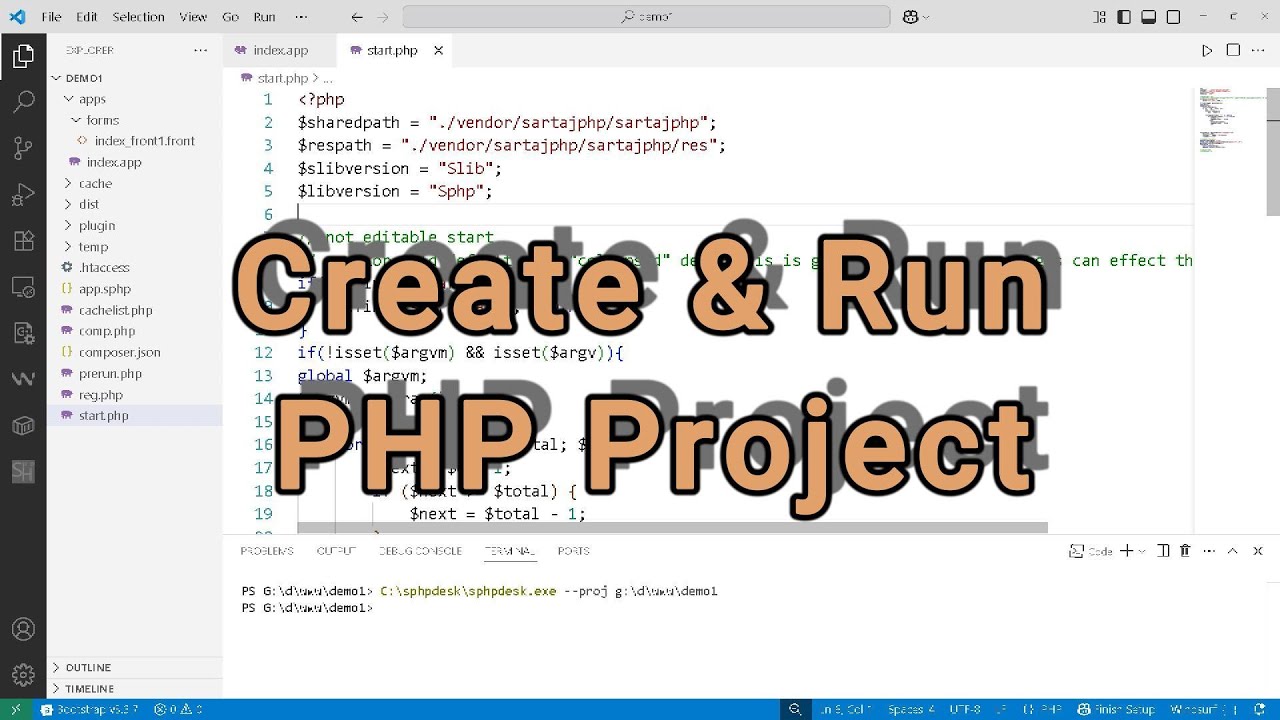Open Explorer Views and More Actions ellipsis
This screenshot has height=720, width=1280.
point(201,50)
